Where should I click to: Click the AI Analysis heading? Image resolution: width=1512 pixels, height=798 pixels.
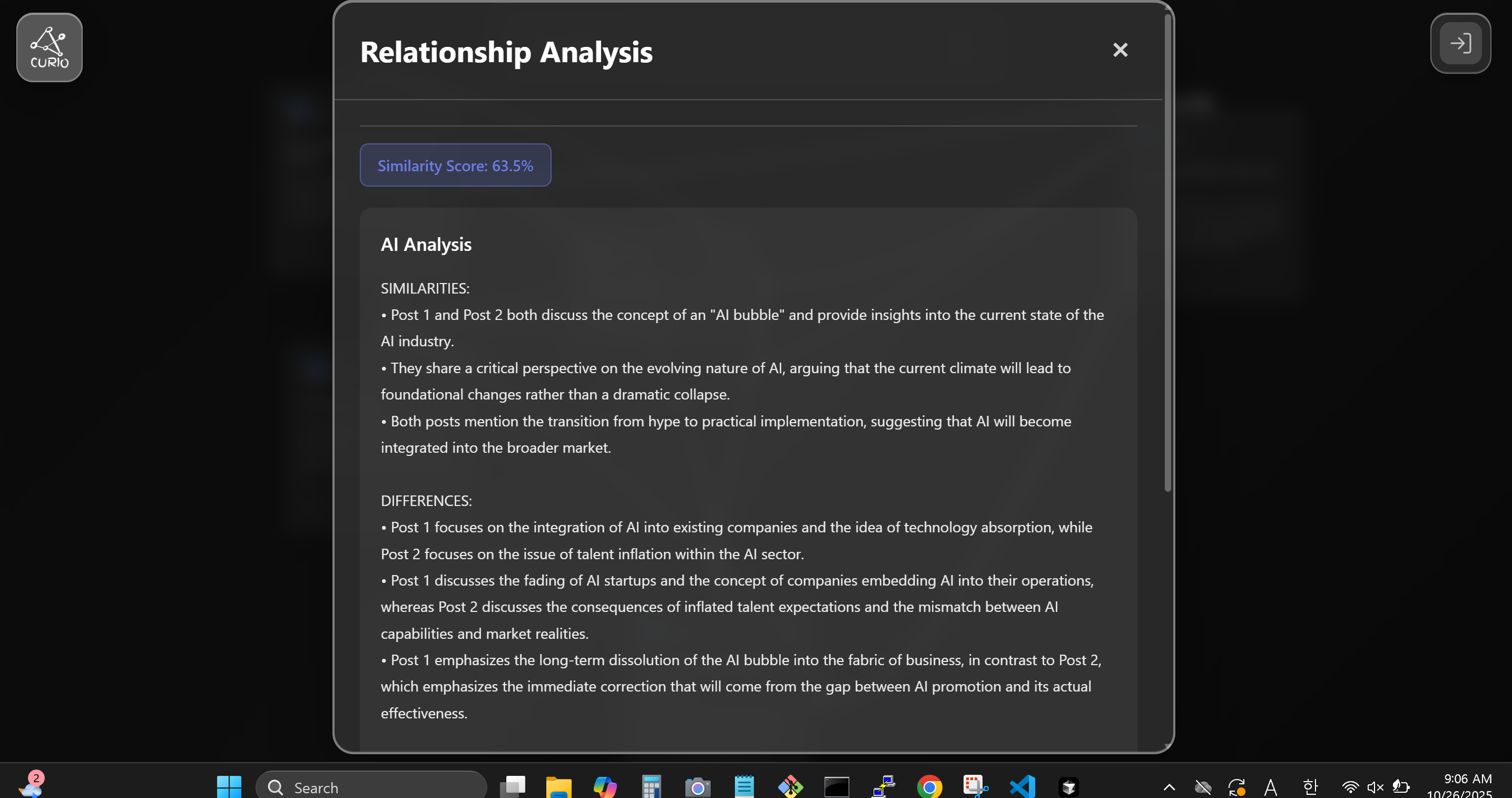[426, 244]
